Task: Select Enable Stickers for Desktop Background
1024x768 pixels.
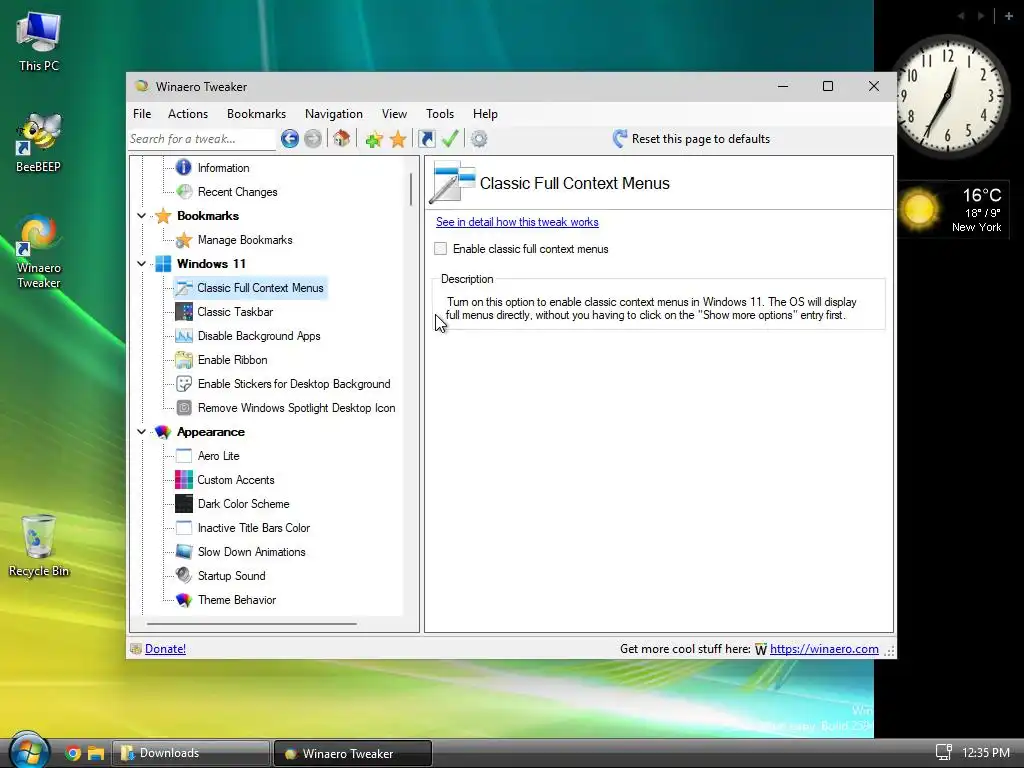Action: (x=294, y=384)
